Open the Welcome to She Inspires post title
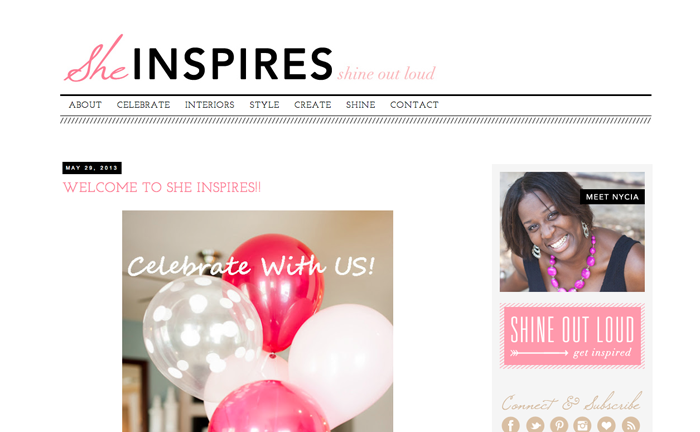Screen dimensions: 700x432 tap(162, 187)
